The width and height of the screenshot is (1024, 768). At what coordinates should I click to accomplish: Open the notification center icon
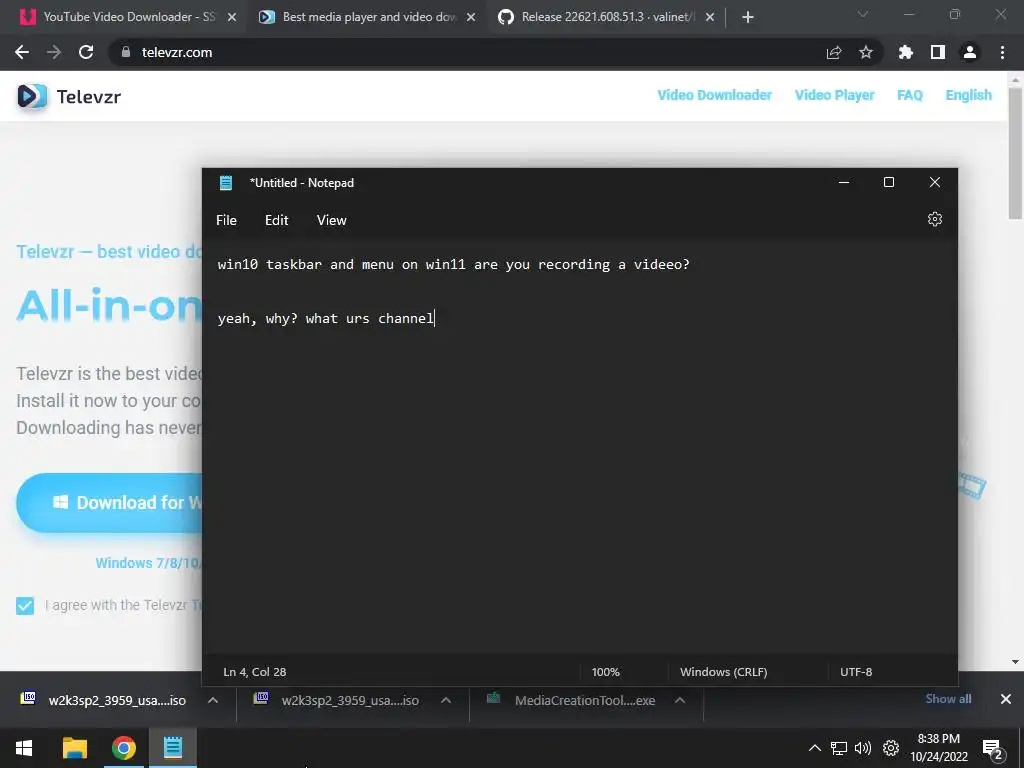click(x=993, y=749)
